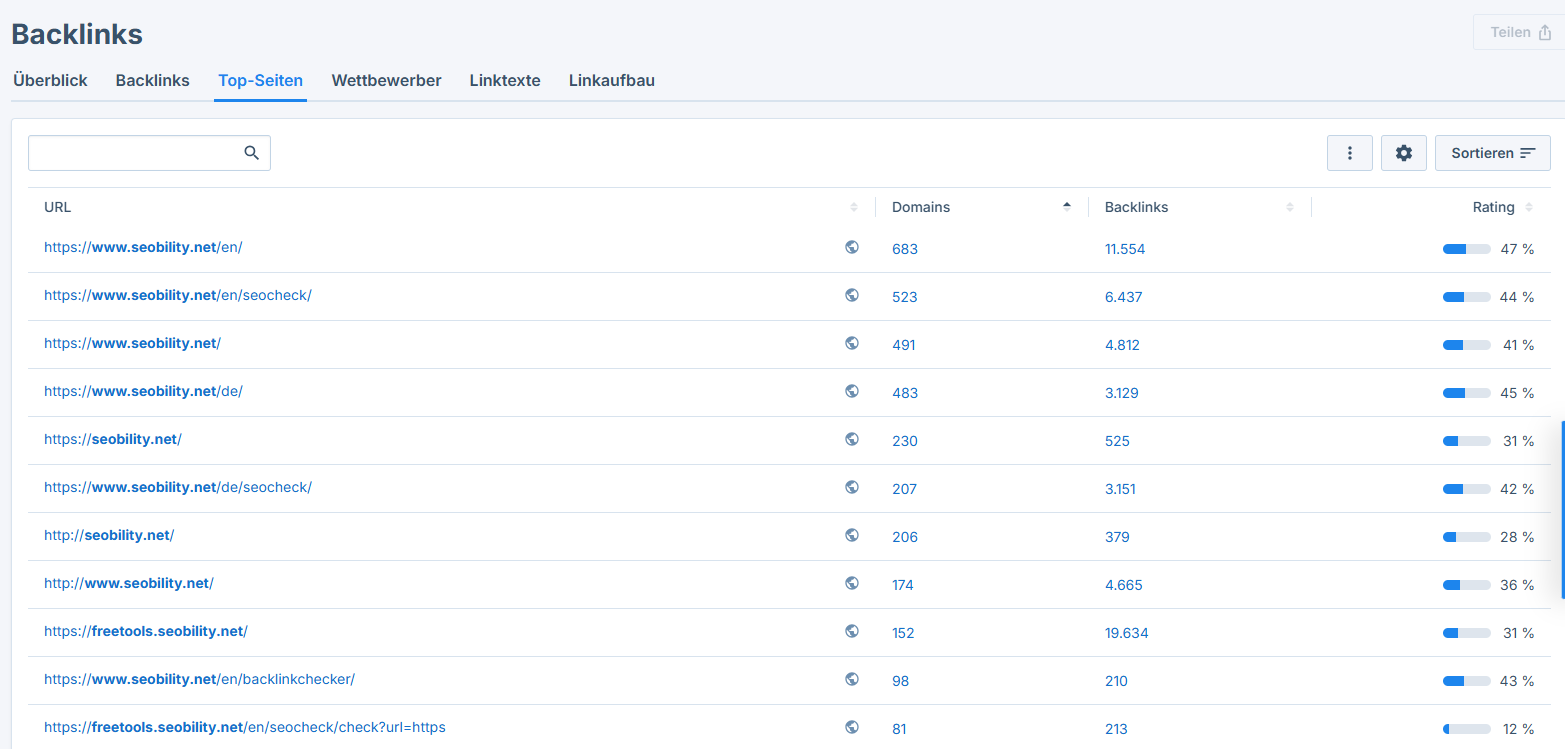
Task: Open link https://seobility.net/
Action: [113, 439]
